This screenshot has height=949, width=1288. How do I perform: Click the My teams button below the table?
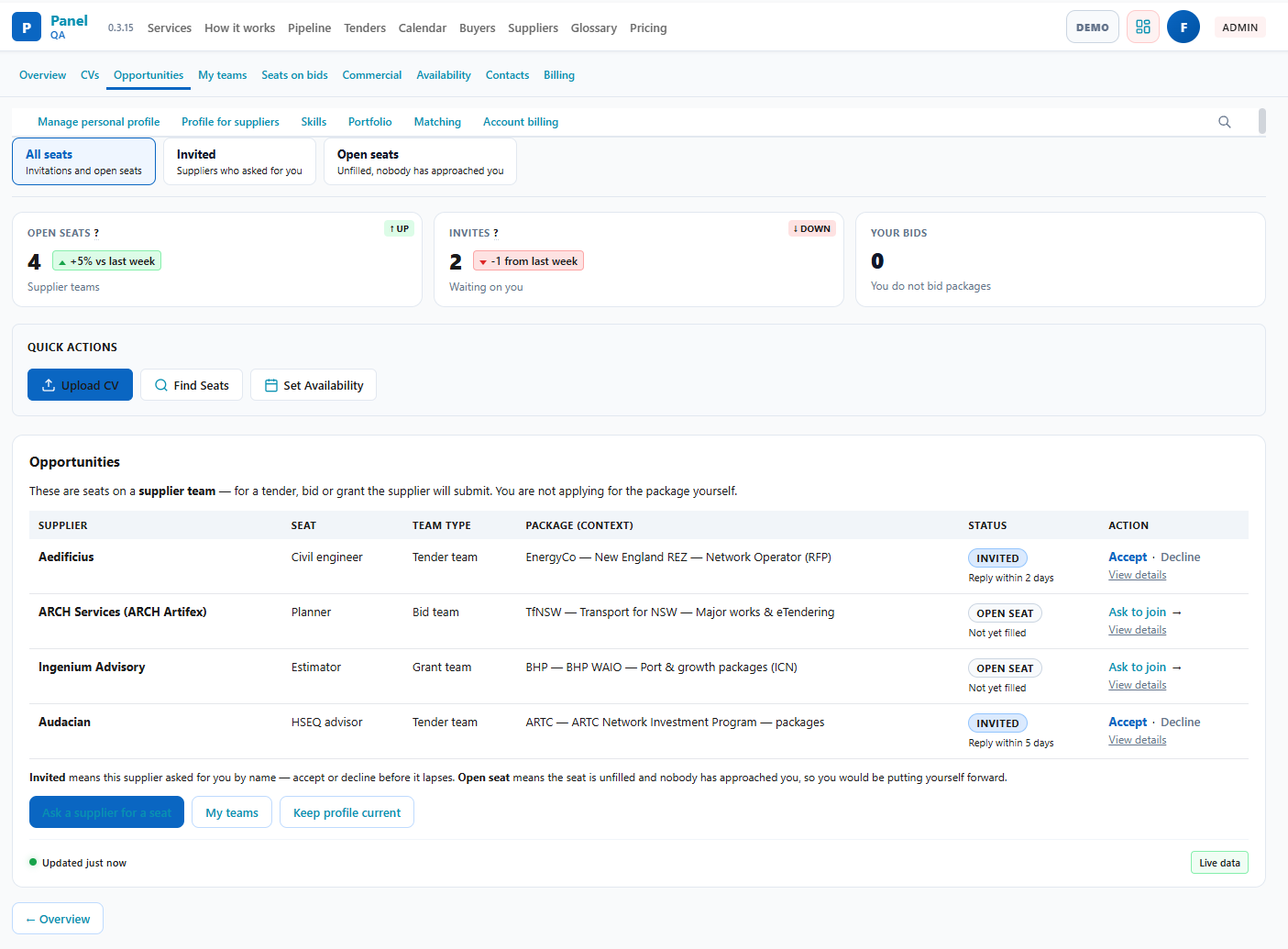pyautogui.click(x=232, y=812)
